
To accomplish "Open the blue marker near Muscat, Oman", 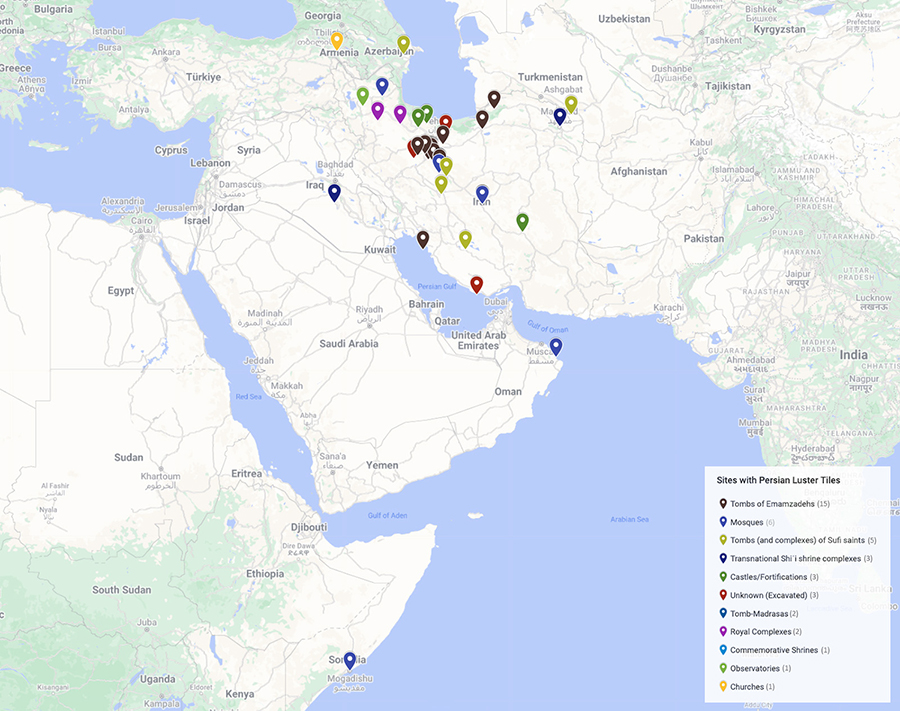I will pos(555,345).
